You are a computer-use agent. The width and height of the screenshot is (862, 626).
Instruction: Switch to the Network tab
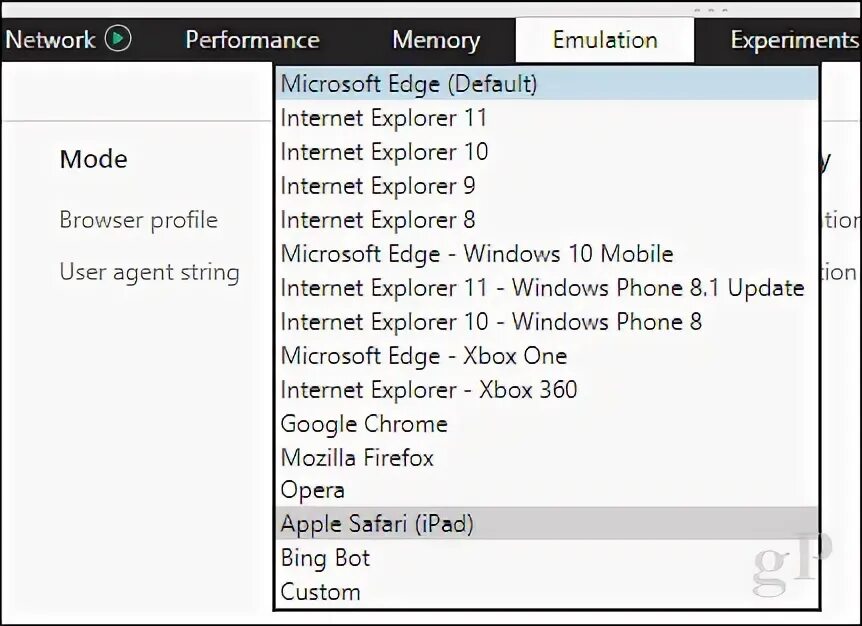pyautogui.click(x=50, y=40)
